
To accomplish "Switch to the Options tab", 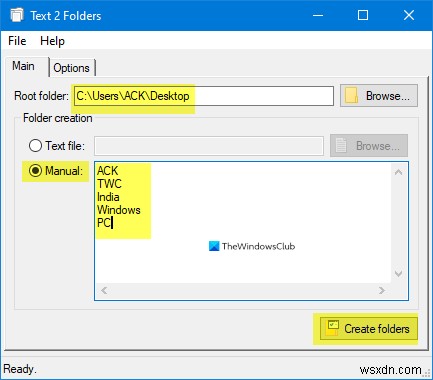I will tap(72, 68).
